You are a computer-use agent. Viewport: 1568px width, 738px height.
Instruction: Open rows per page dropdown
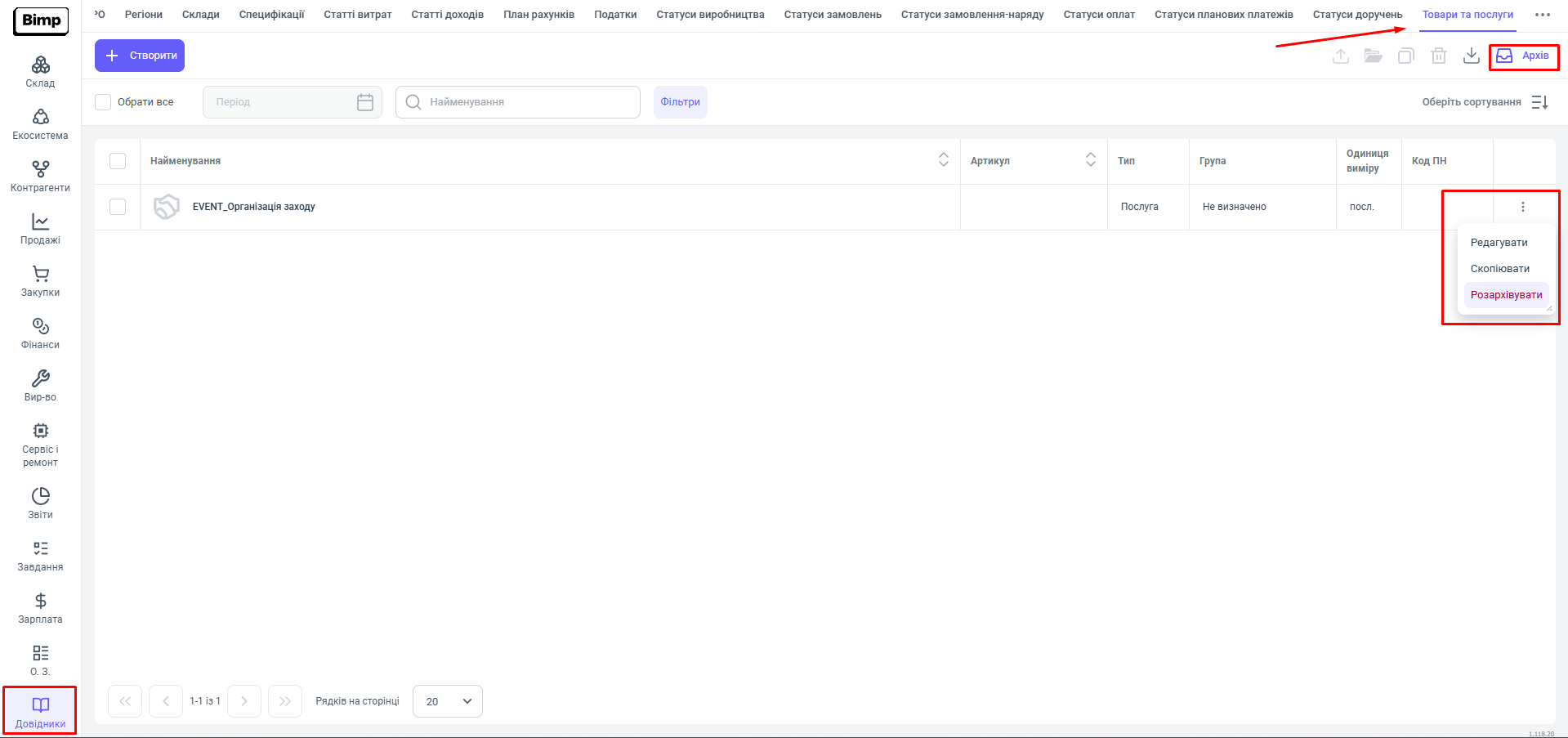point(448,701)
